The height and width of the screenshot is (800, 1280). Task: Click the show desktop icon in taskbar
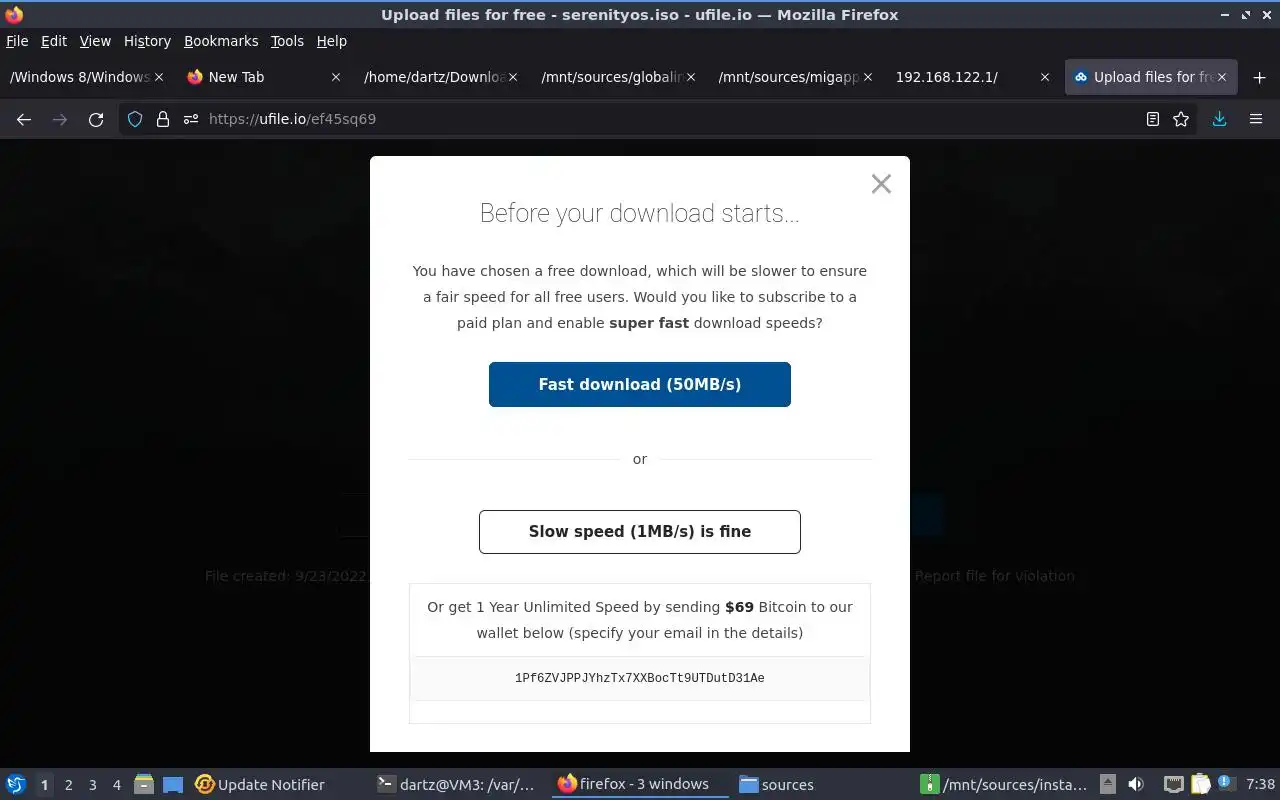(173, 785)
